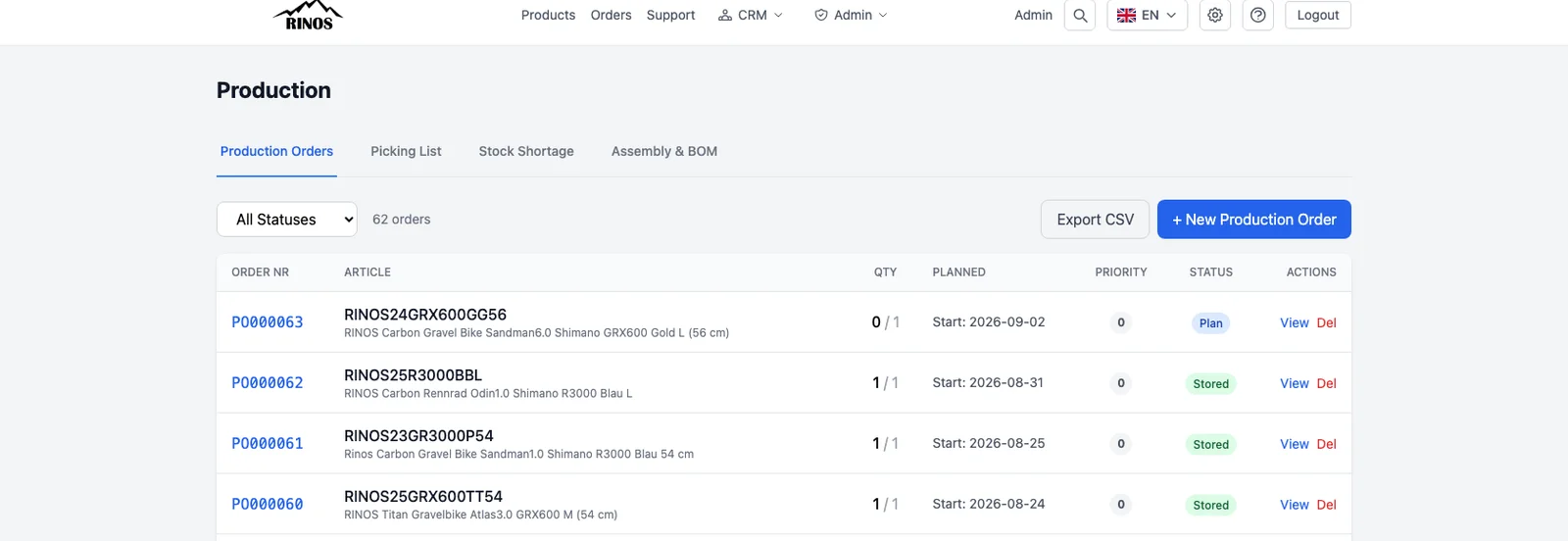Open the search magnifier icon

tap(1080, 15)
